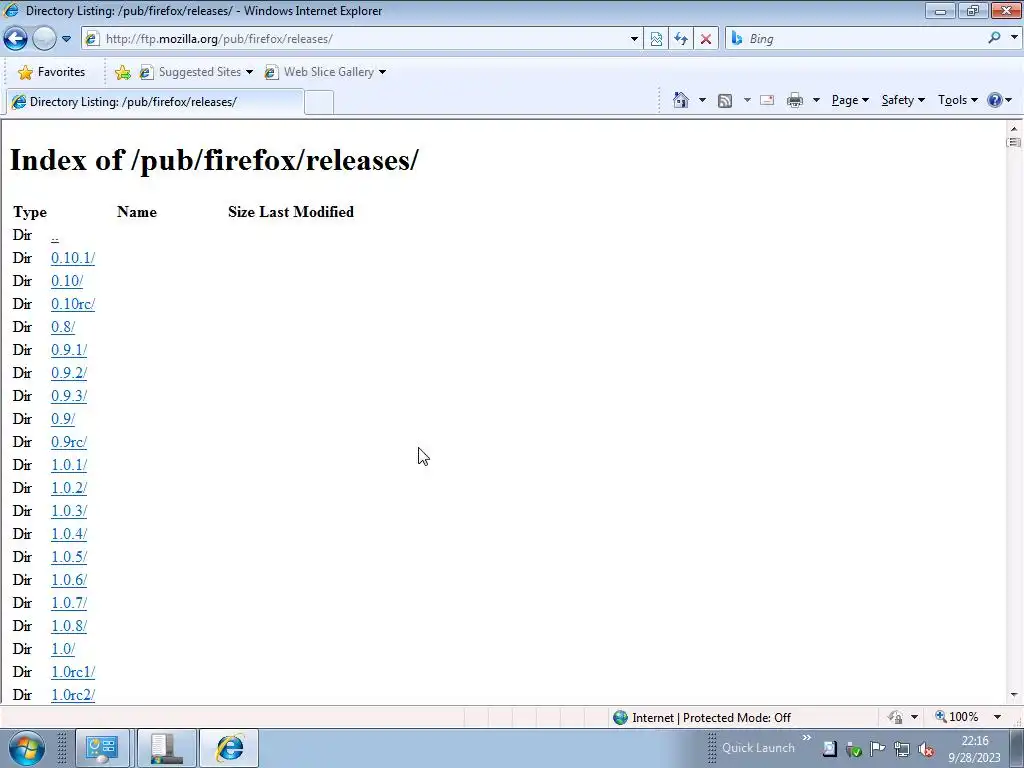This screenshot has height=768, width=1024.
Task: Click the Action Center flag tray icon
Action: coord(877,749)
